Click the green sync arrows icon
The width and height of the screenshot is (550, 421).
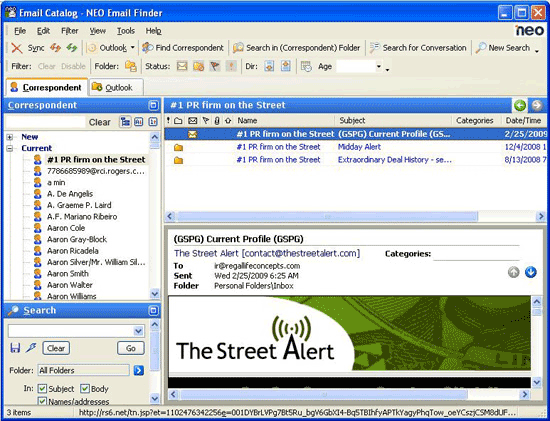[72, 48]
